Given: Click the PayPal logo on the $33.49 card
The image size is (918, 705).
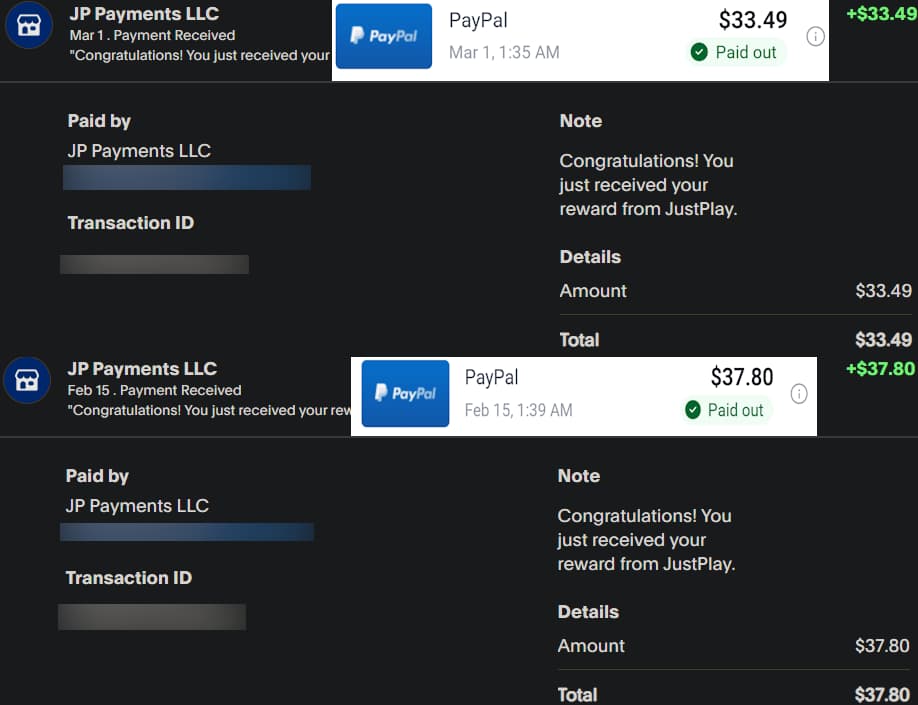Looking at the screenshot, I should tap(383, 36).
